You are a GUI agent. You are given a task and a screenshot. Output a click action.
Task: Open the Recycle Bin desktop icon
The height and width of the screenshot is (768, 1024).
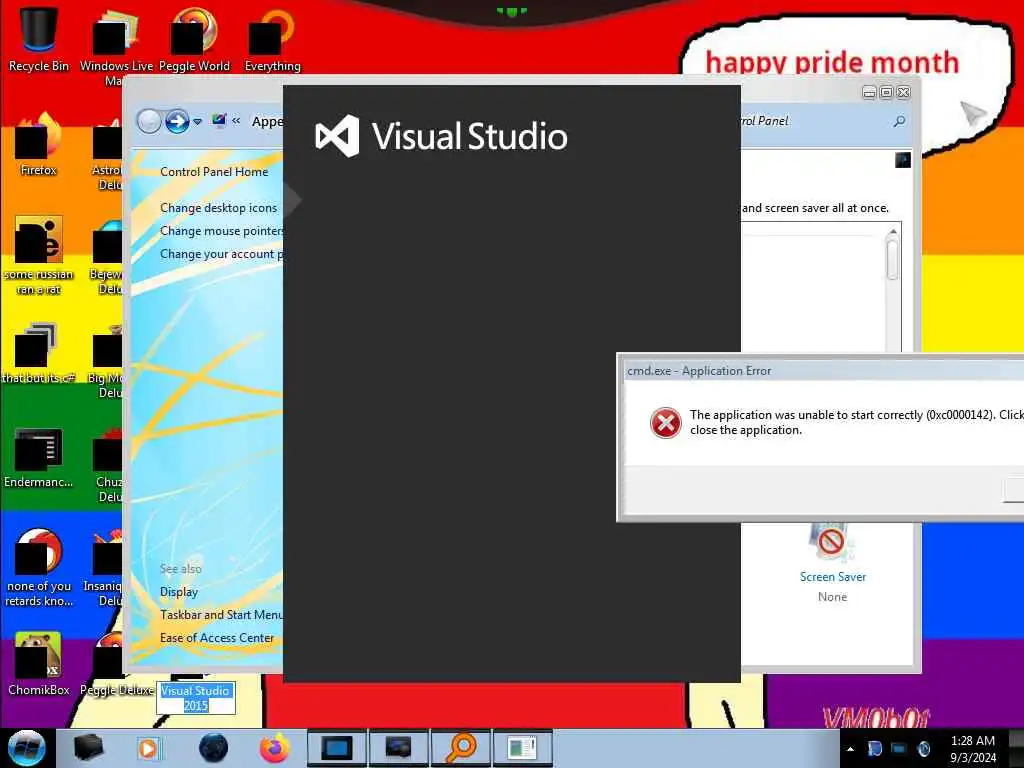[39, 39]
